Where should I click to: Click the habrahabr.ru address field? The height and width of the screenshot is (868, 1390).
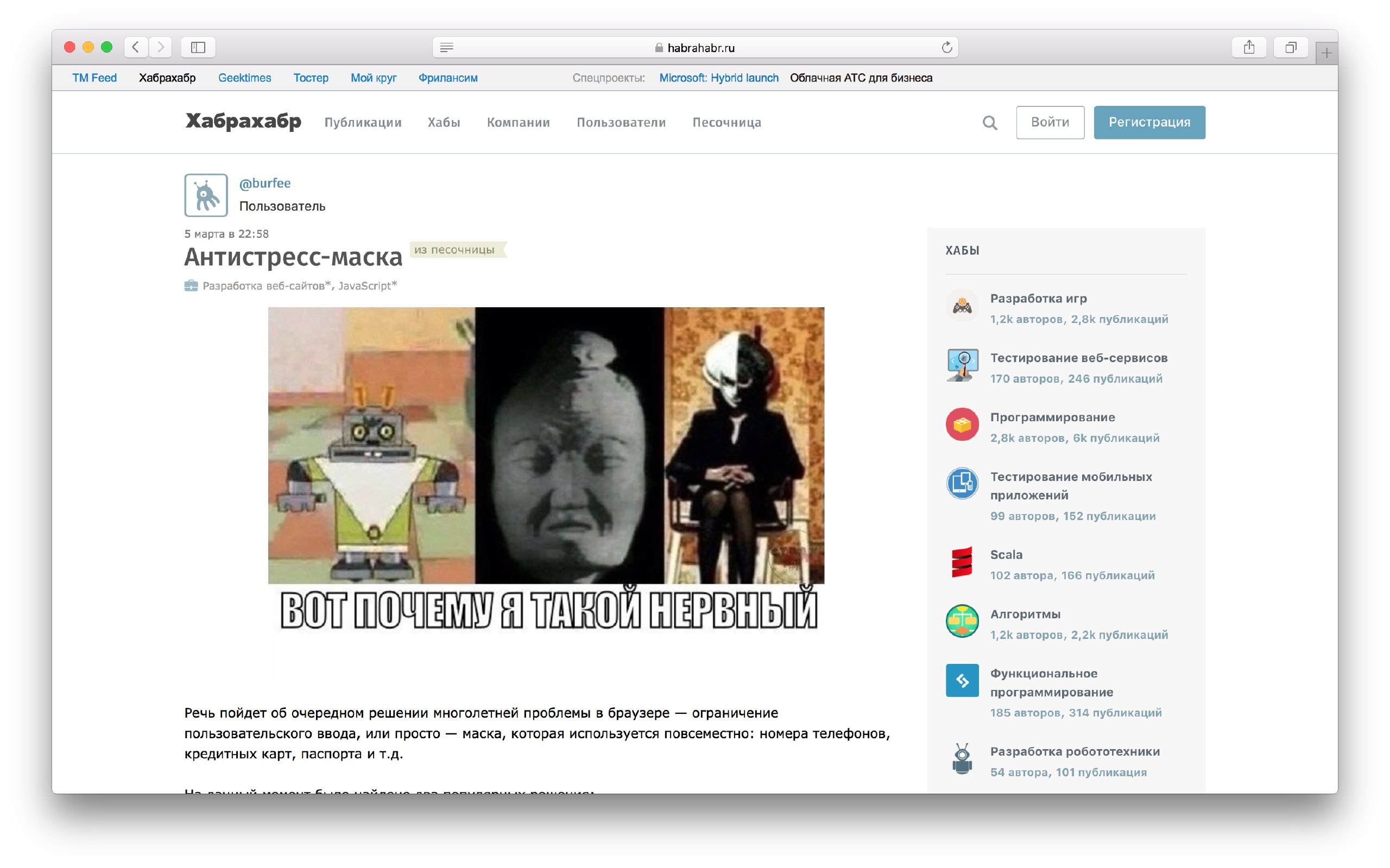[694, 48]
